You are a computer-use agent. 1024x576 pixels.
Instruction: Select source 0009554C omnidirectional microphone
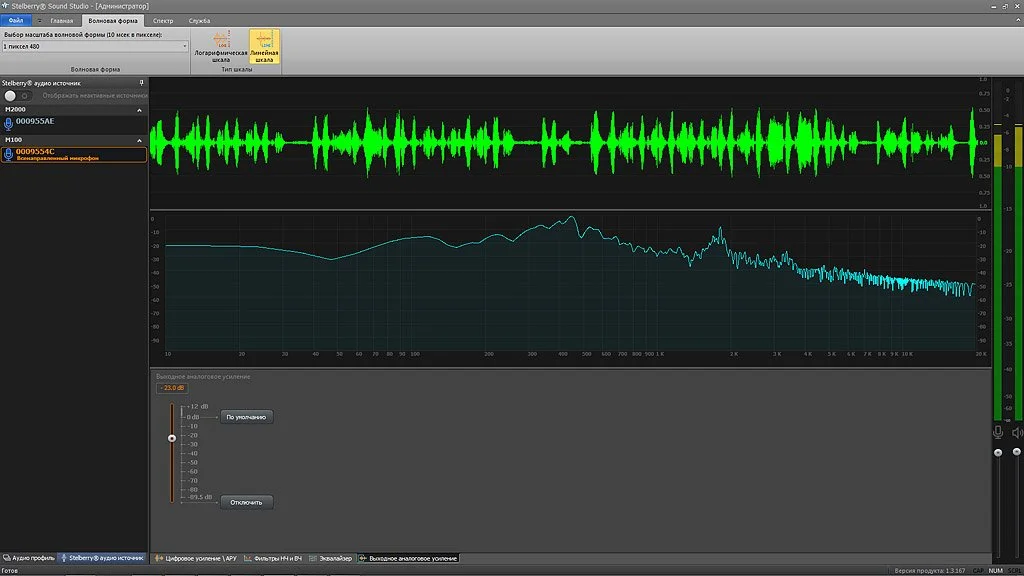pos(74,154)
